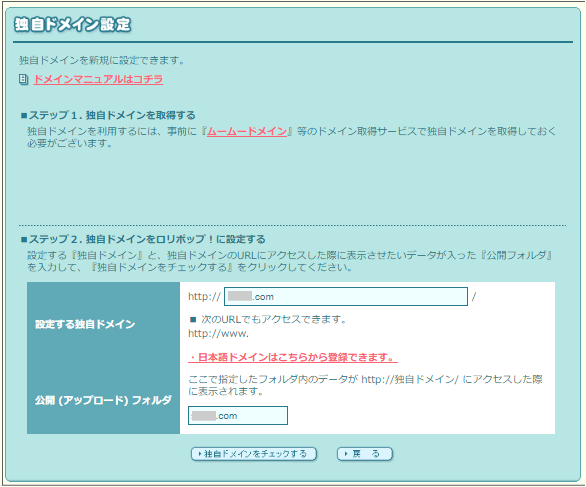Select the ステップ1. 独自ドメインを取得する heading
Screen dimensions: 586x487
tap(108, 115)
